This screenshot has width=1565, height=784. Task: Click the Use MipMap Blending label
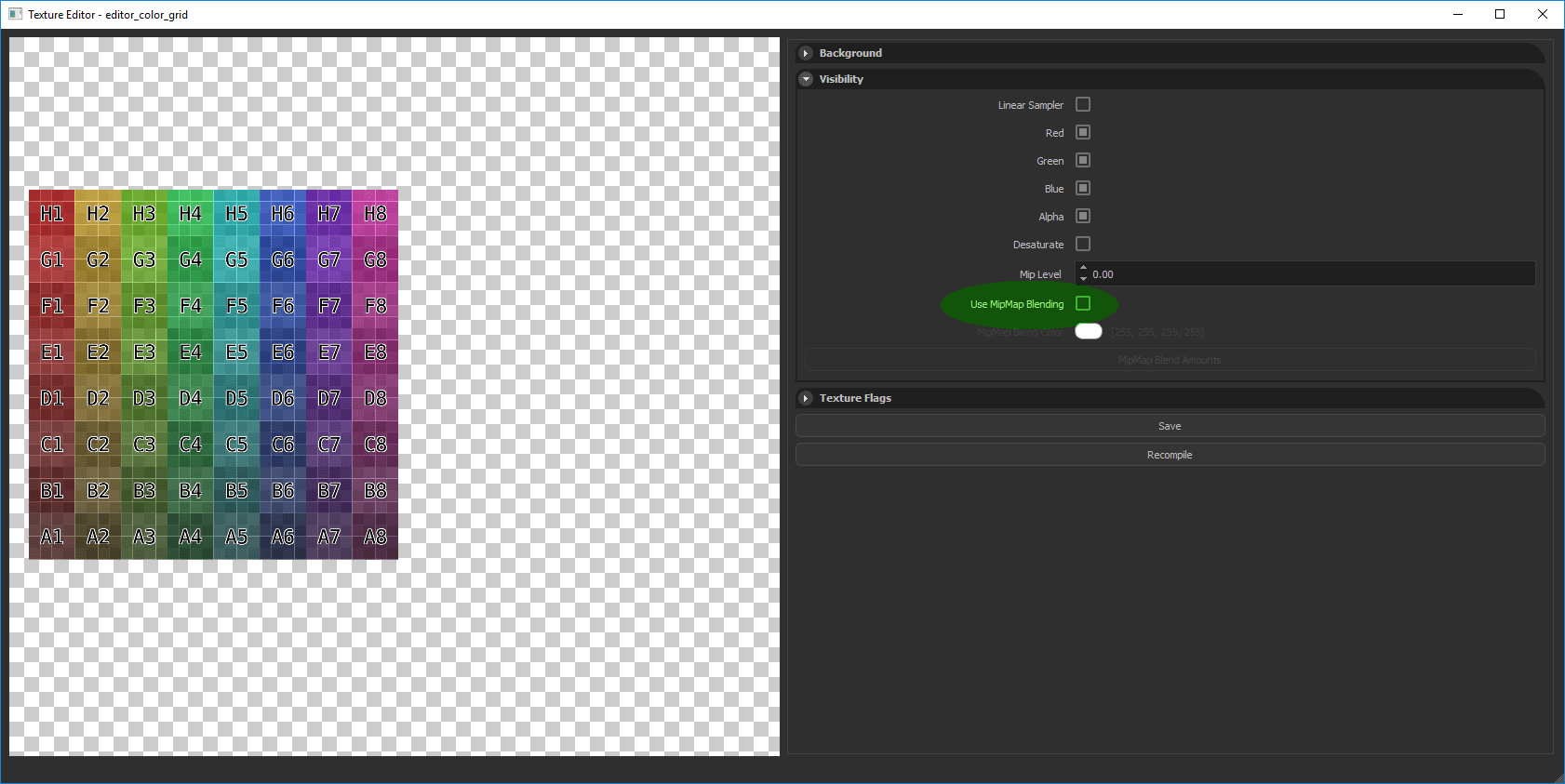(1017, 304)
